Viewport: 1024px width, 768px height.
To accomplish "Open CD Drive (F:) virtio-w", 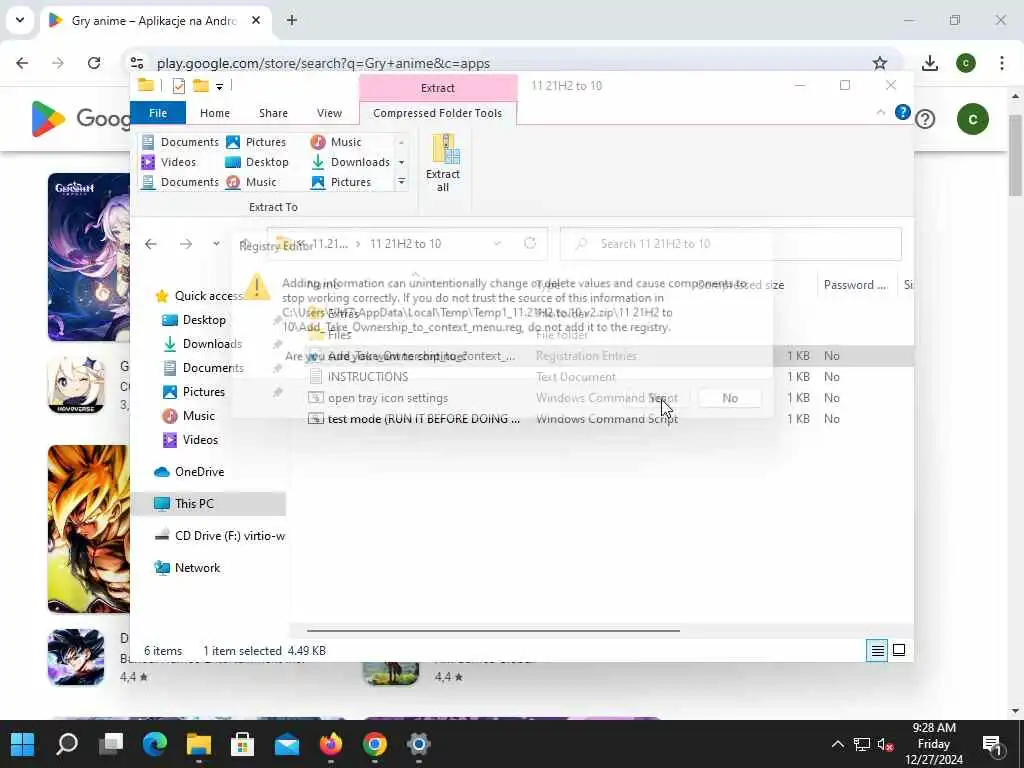I will (219, 536).
